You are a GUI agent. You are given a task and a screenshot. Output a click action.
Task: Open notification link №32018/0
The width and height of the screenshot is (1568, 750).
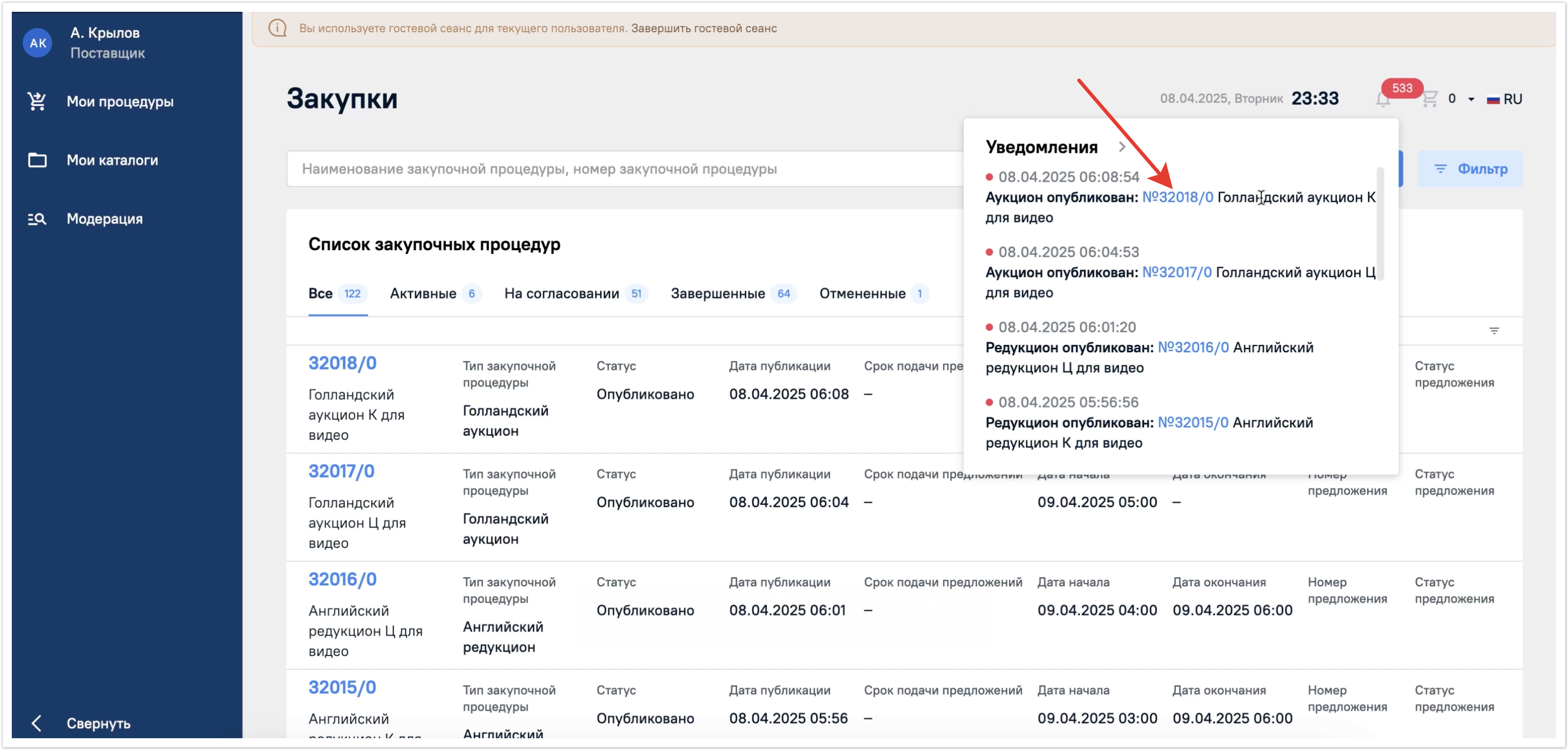[1177, 197]
